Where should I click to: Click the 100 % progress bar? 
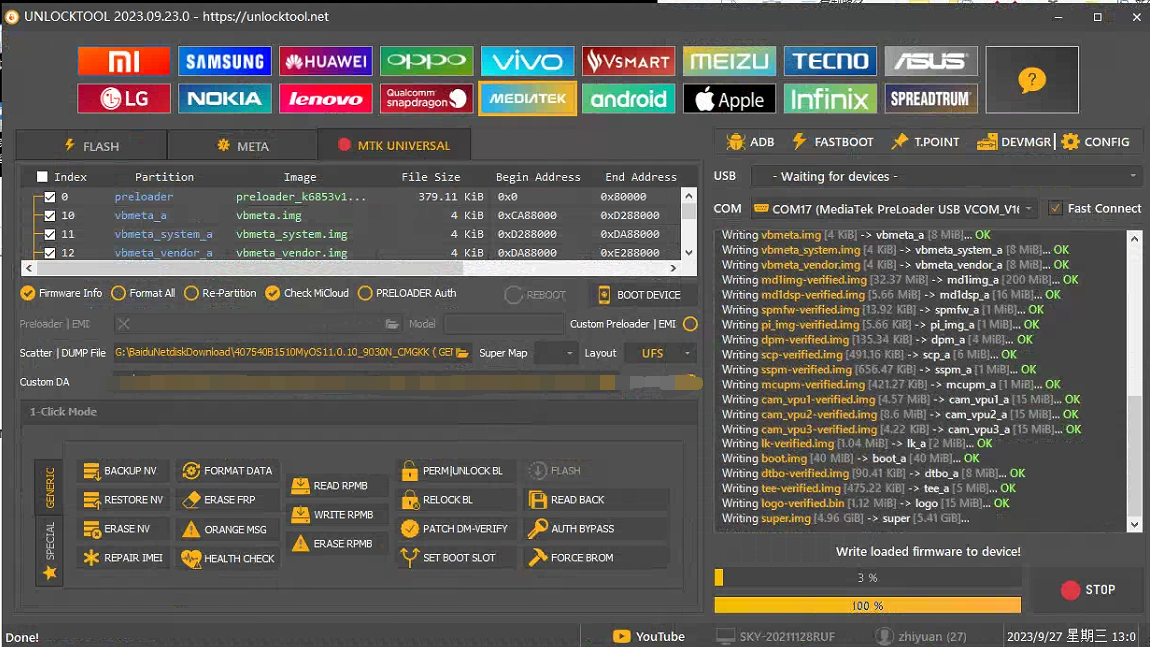pos(868,606)
